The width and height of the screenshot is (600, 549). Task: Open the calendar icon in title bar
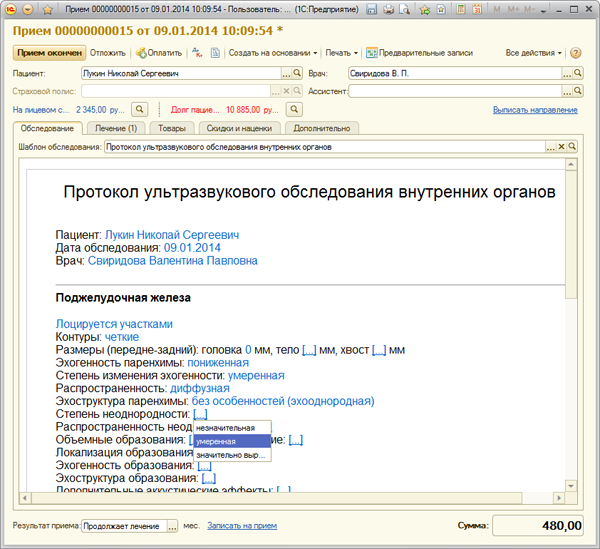(477, 9)
